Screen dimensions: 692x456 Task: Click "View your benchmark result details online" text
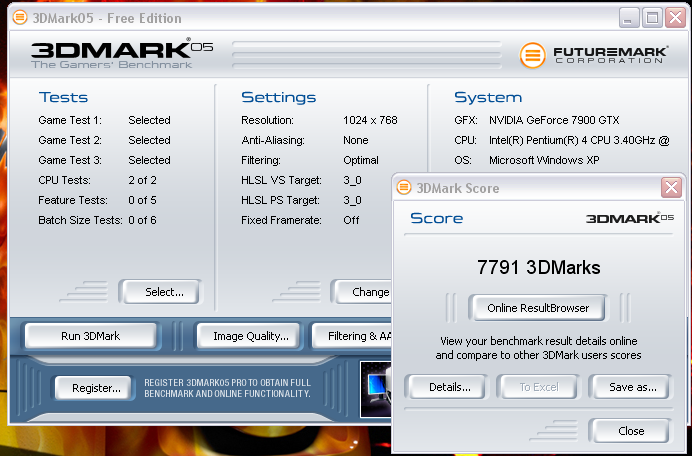point(538,341)
